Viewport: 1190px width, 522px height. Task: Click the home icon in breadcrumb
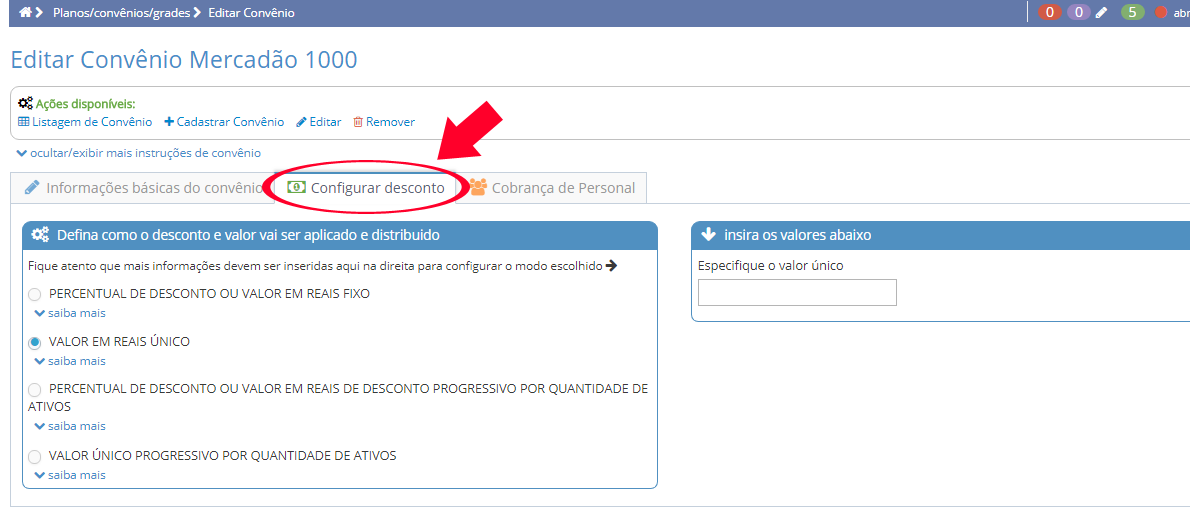pyautogui.click(x=25, y=13)
